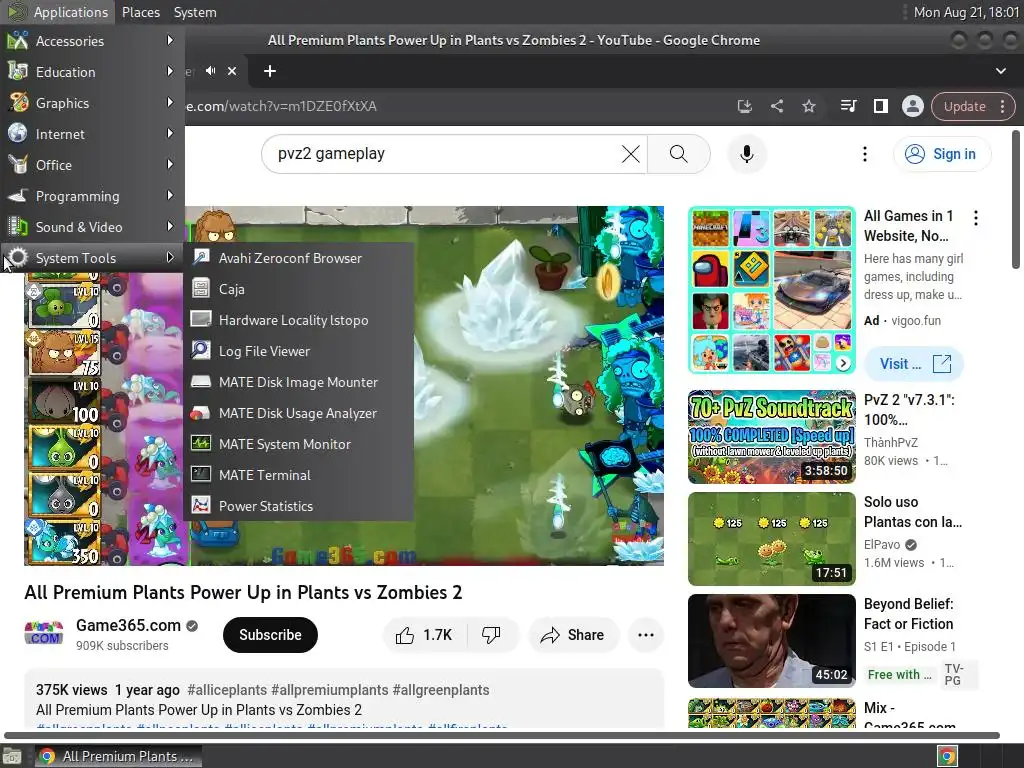Bookmark this page with star icon
1024x768 pixels.
(808, 106)
